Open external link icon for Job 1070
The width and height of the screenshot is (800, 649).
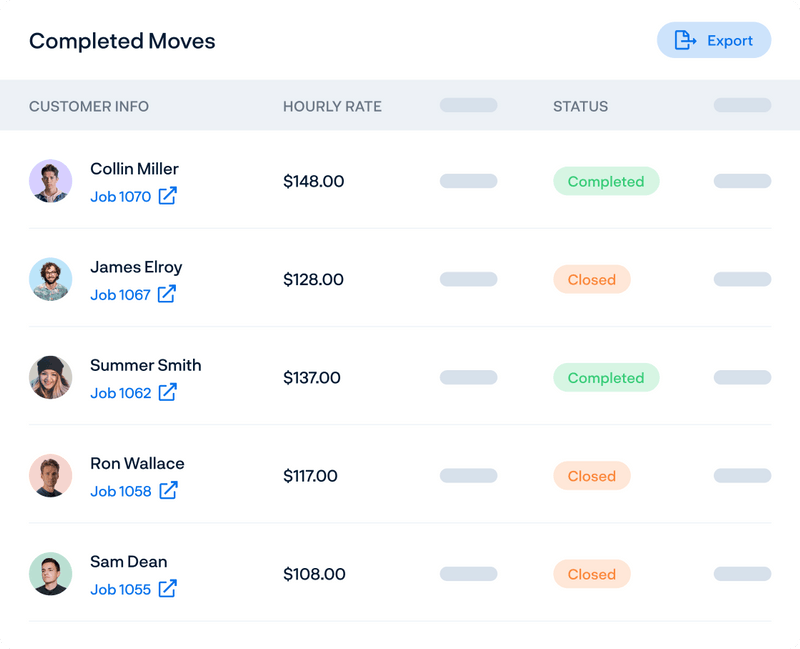pos(168,196)
